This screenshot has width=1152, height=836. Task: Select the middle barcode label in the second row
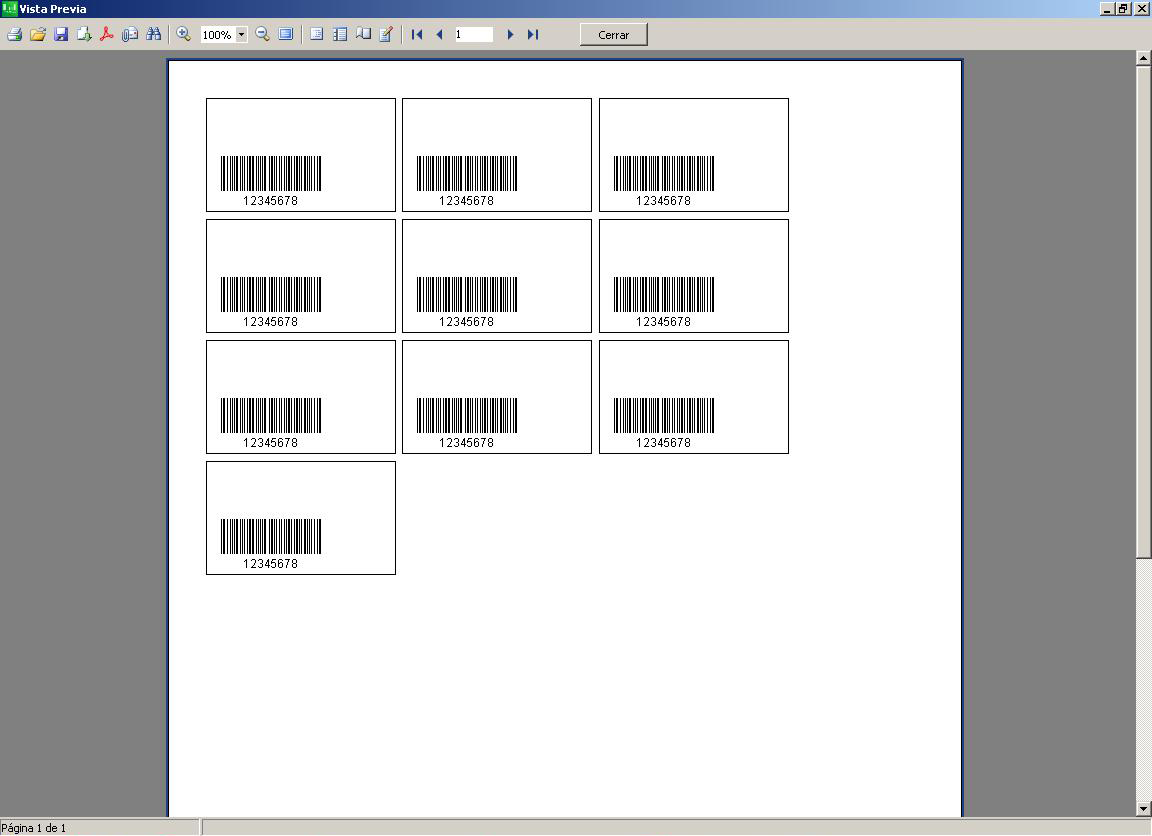coord(497,276)
